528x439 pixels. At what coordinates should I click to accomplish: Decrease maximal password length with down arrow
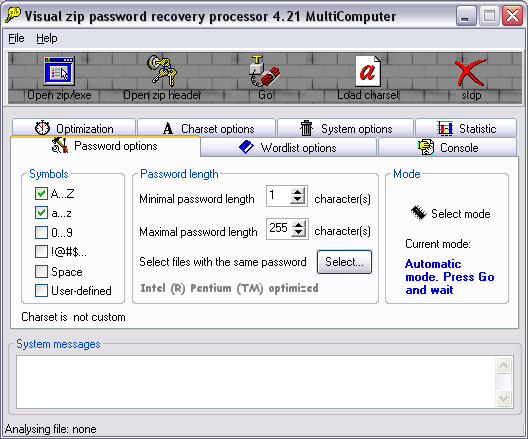[298, 232]
